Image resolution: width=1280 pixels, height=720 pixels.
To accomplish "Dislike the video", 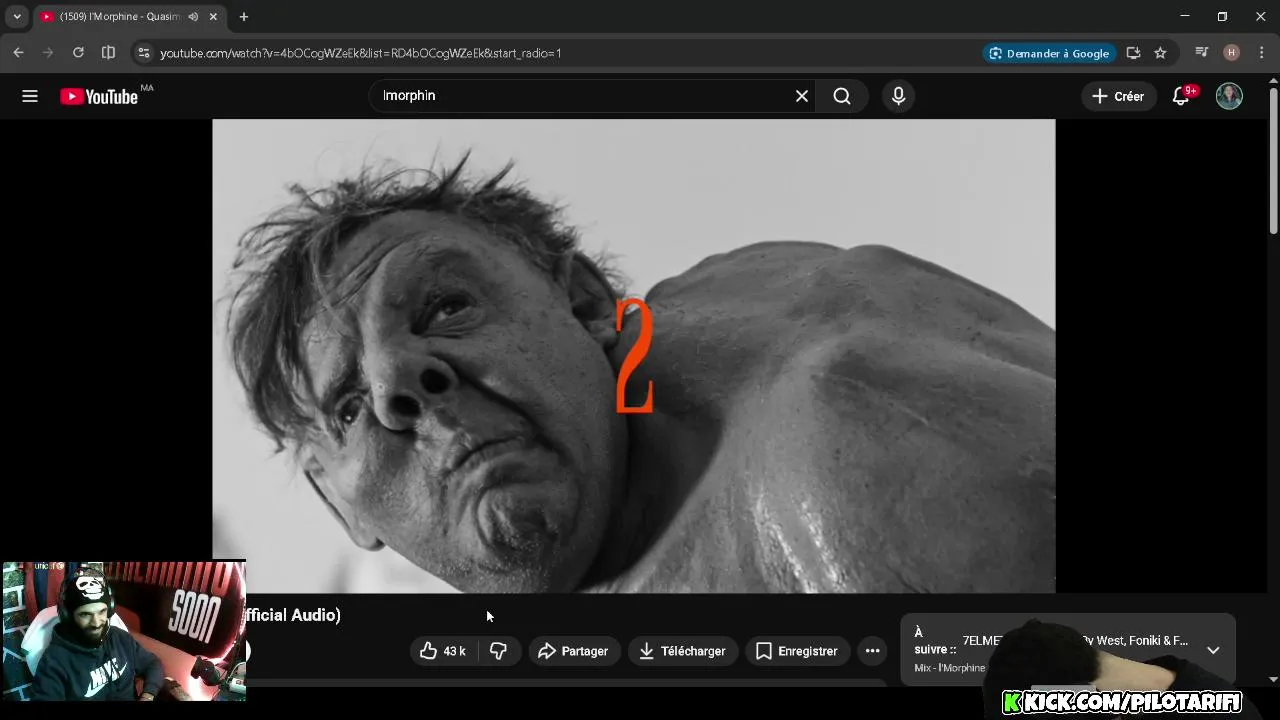I will coord(498,651).
